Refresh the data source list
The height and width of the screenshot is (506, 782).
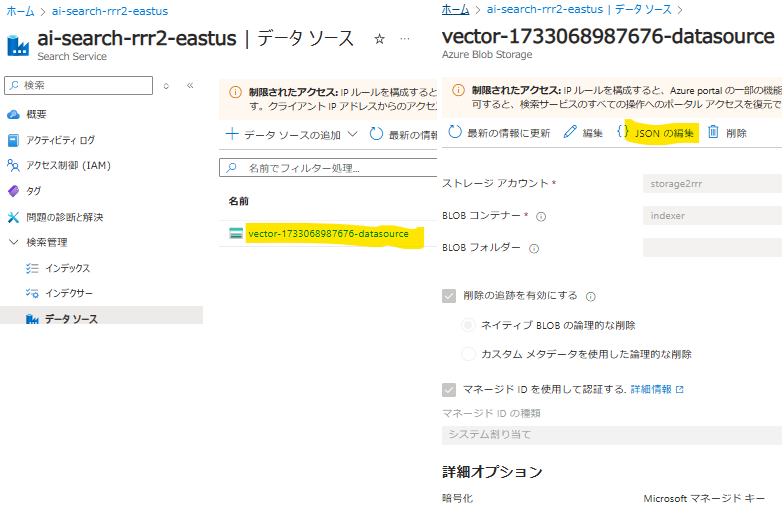404,135
